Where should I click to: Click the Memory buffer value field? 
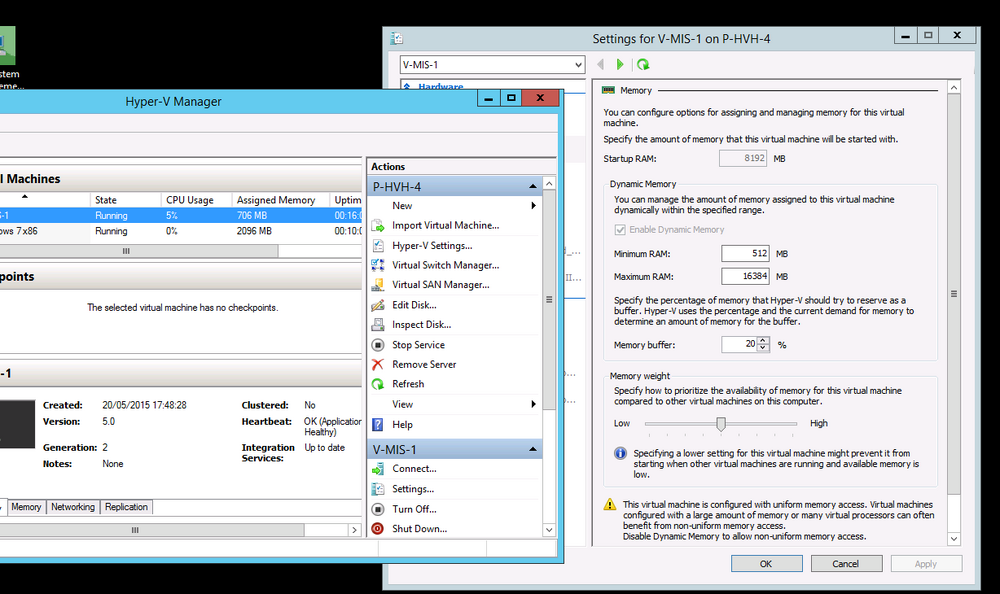(x=739, y=345)
